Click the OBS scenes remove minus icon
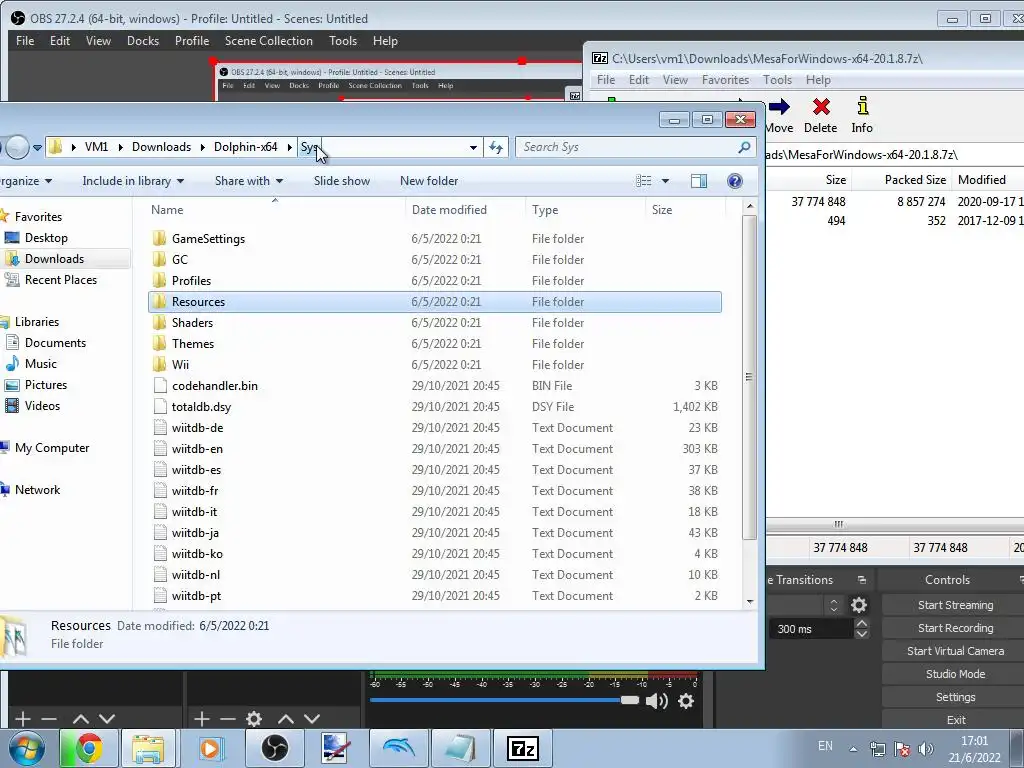Image resolution: width=1024 pixels, height=768 pixels. (x=49, y=719)
